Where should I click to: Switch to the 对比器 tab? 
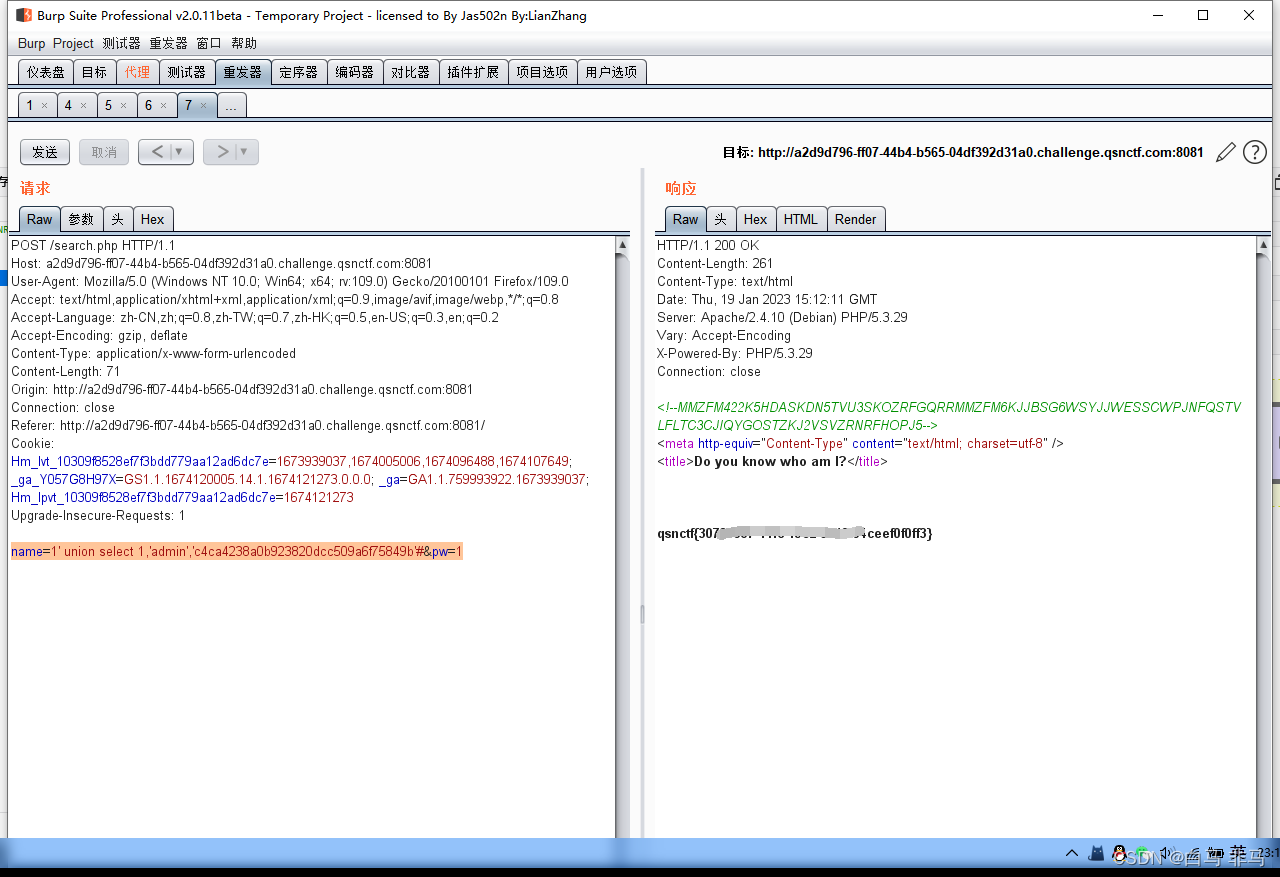(x=410, y=72)
